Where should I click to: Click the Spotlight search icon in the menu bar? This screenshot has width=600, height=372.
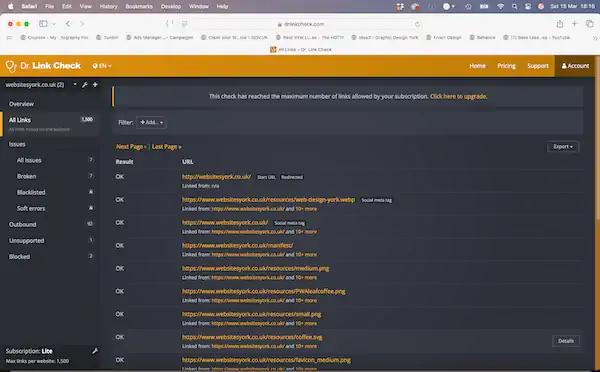514,6
